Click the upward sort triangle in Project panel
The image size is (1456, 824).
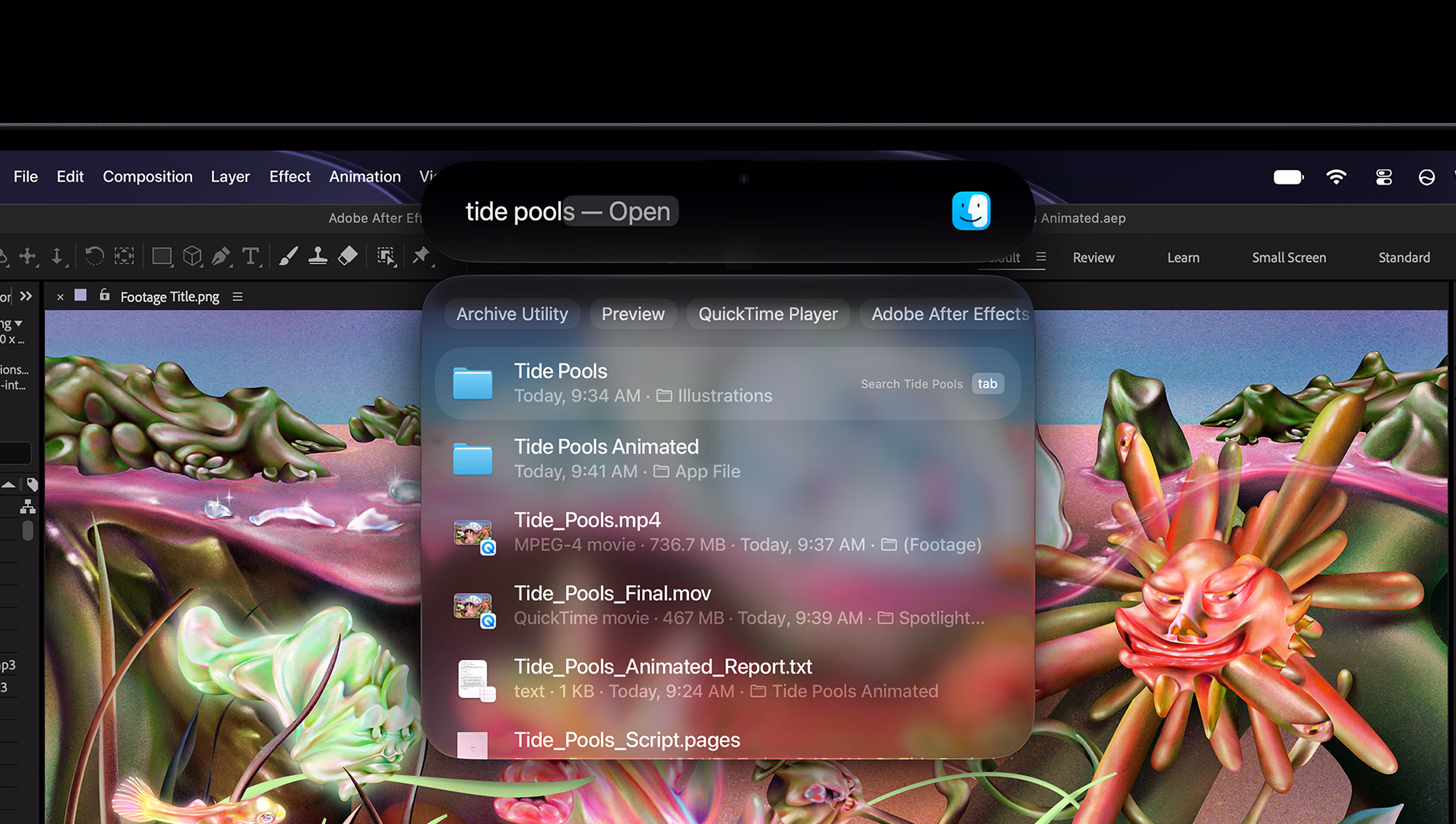click(8, 484)
